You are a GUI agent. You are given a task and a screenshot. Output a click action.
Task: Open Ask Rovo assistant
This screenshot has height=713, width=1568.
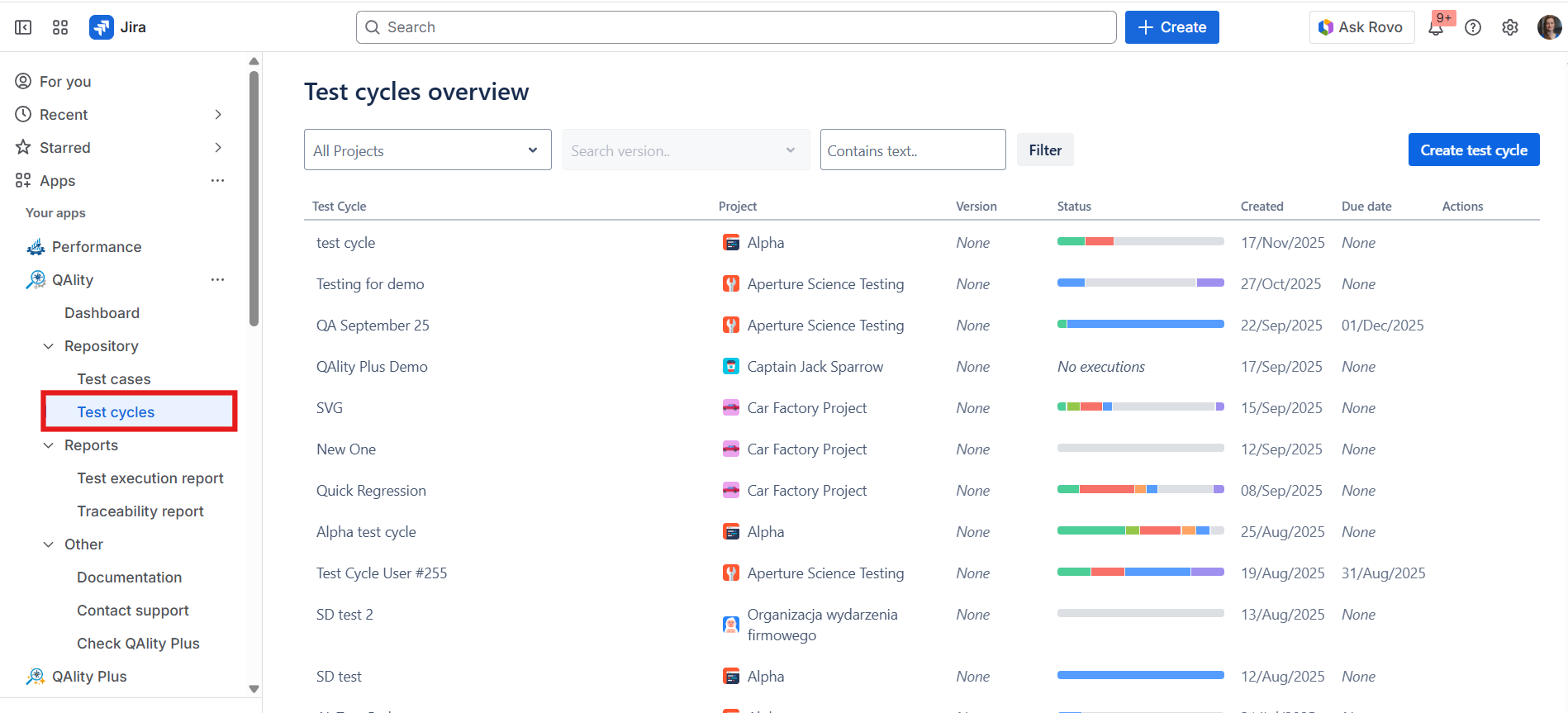tap(1361, 27)
